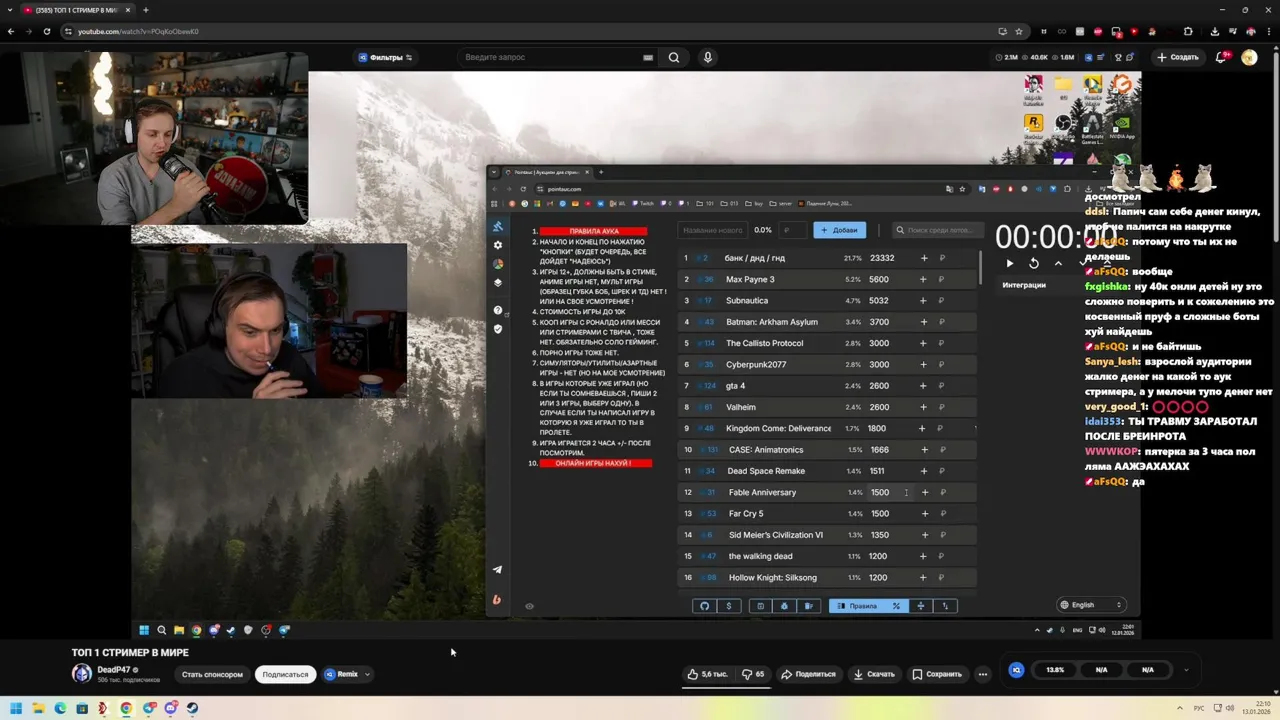Click the lot list scrollbar in pointauc
Screen dimensions: 1280x720
pos(980,268)
